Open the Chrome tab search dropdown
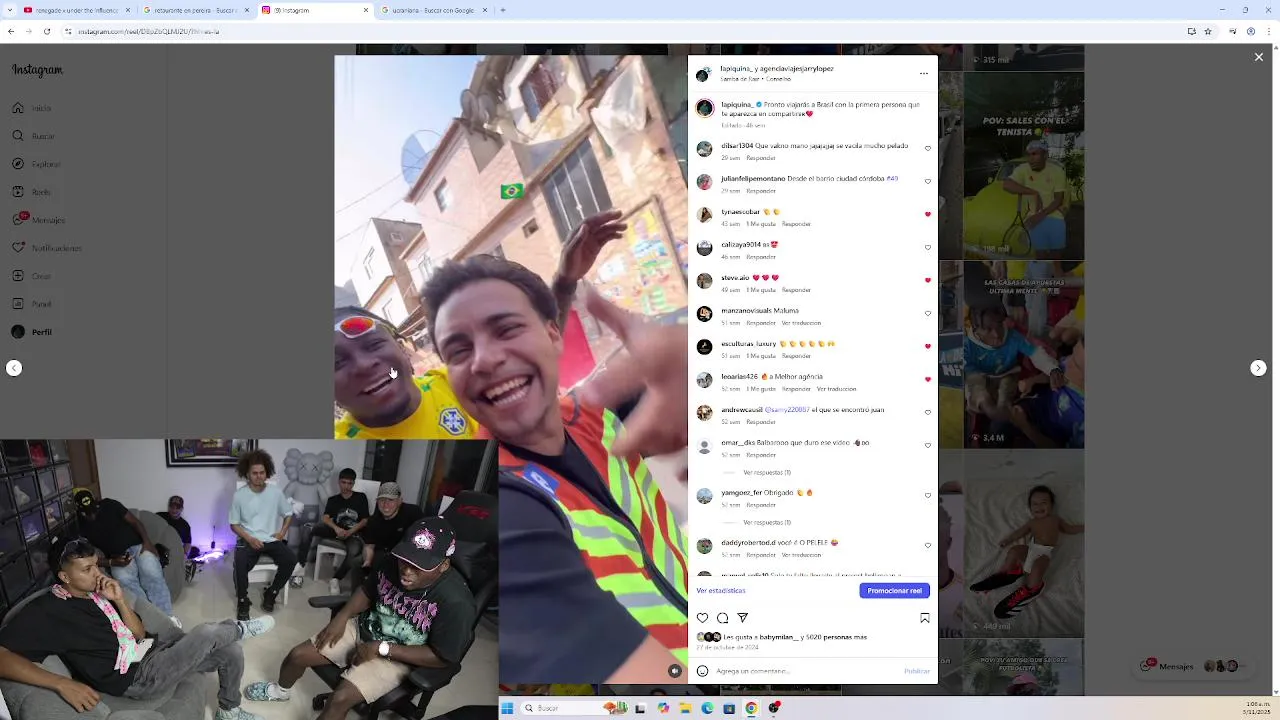Screen dimensions: 1280x720 click(x=11, y=10)
